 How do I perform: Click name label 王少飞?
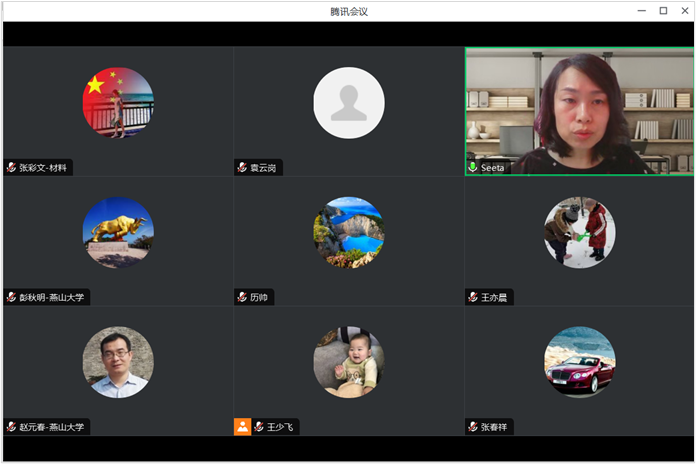(280, 427)
